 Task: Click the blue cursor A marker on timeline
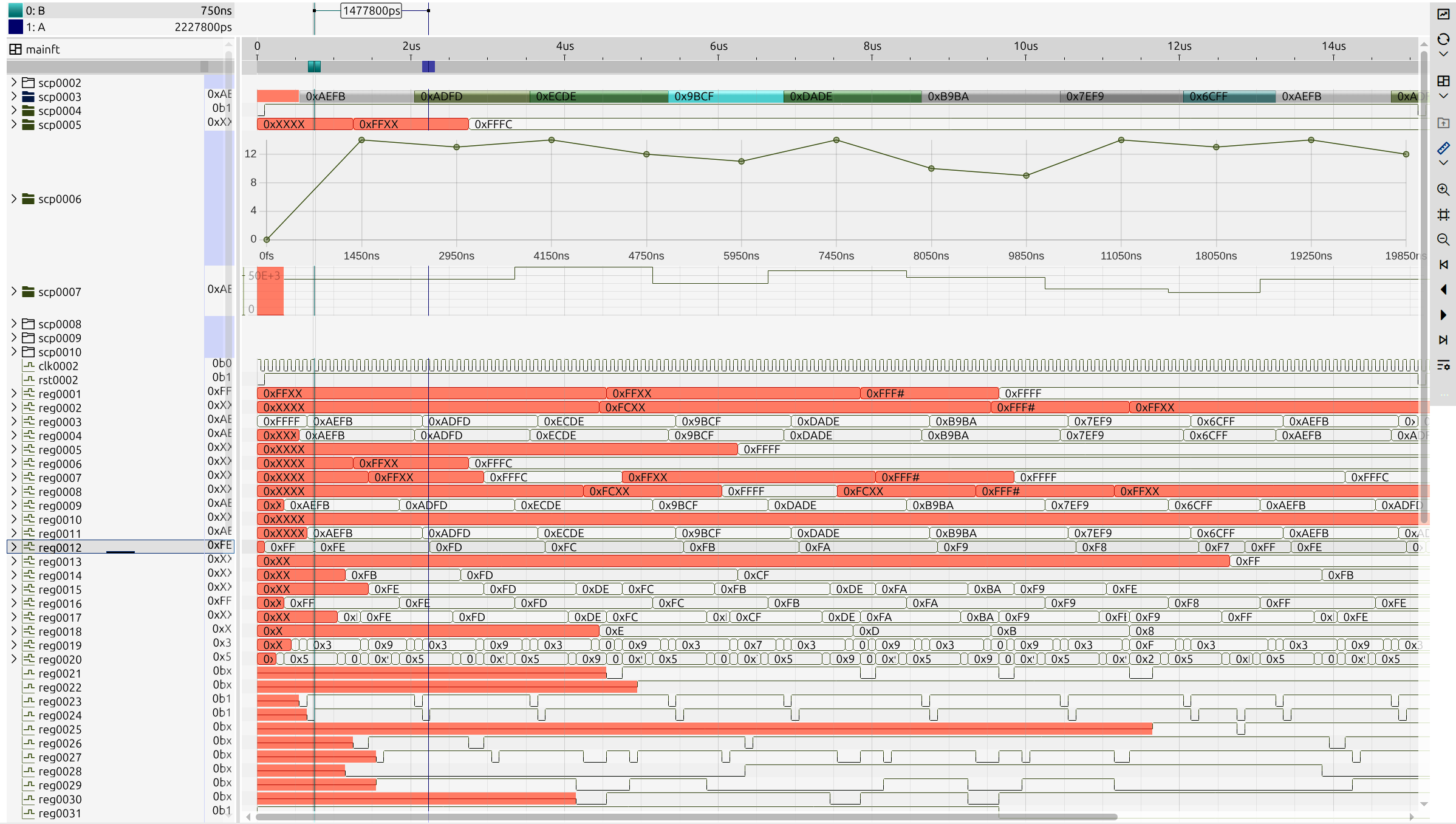(x=428, y=67)
